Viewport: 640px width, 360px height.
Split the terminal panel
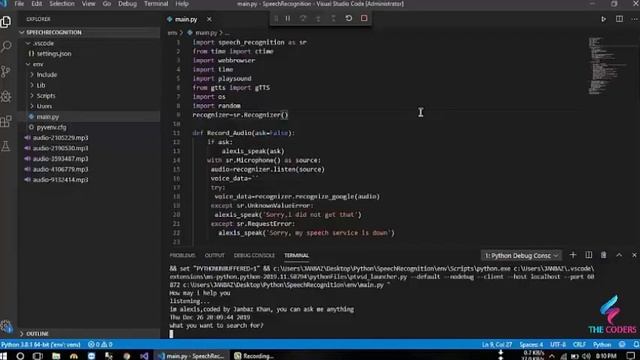[x=588, y=255]
